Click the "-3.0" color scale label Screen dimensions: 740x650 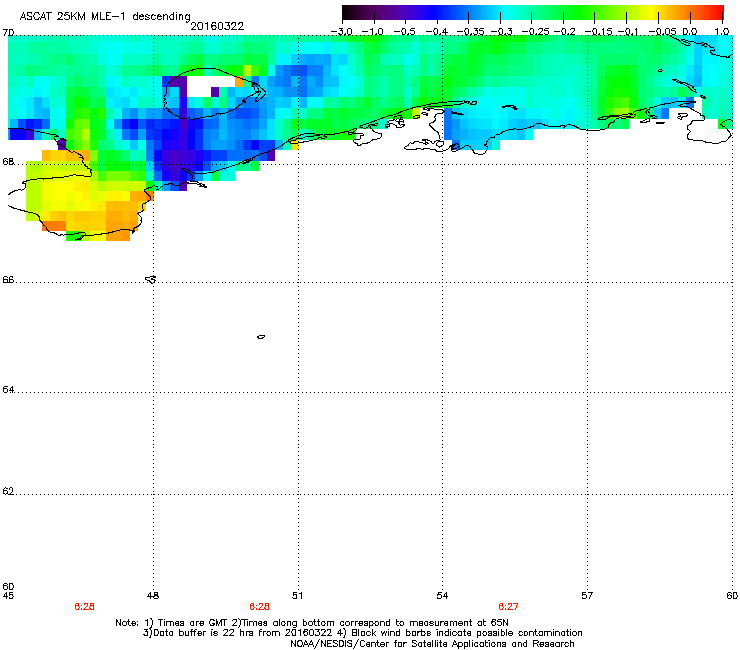click(x=341, y=32)
